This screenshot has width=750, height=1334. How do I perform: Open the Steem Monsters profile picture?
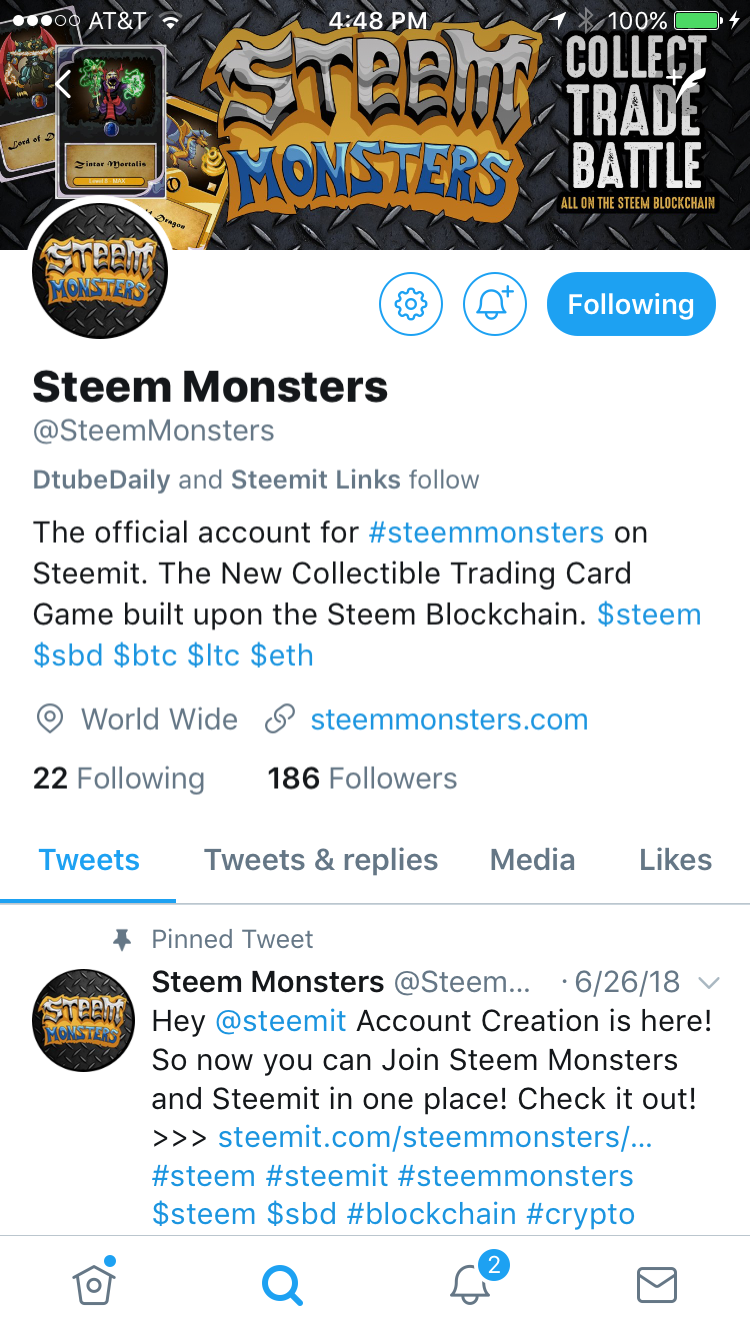pyautogui.click(x=100, y=272)
